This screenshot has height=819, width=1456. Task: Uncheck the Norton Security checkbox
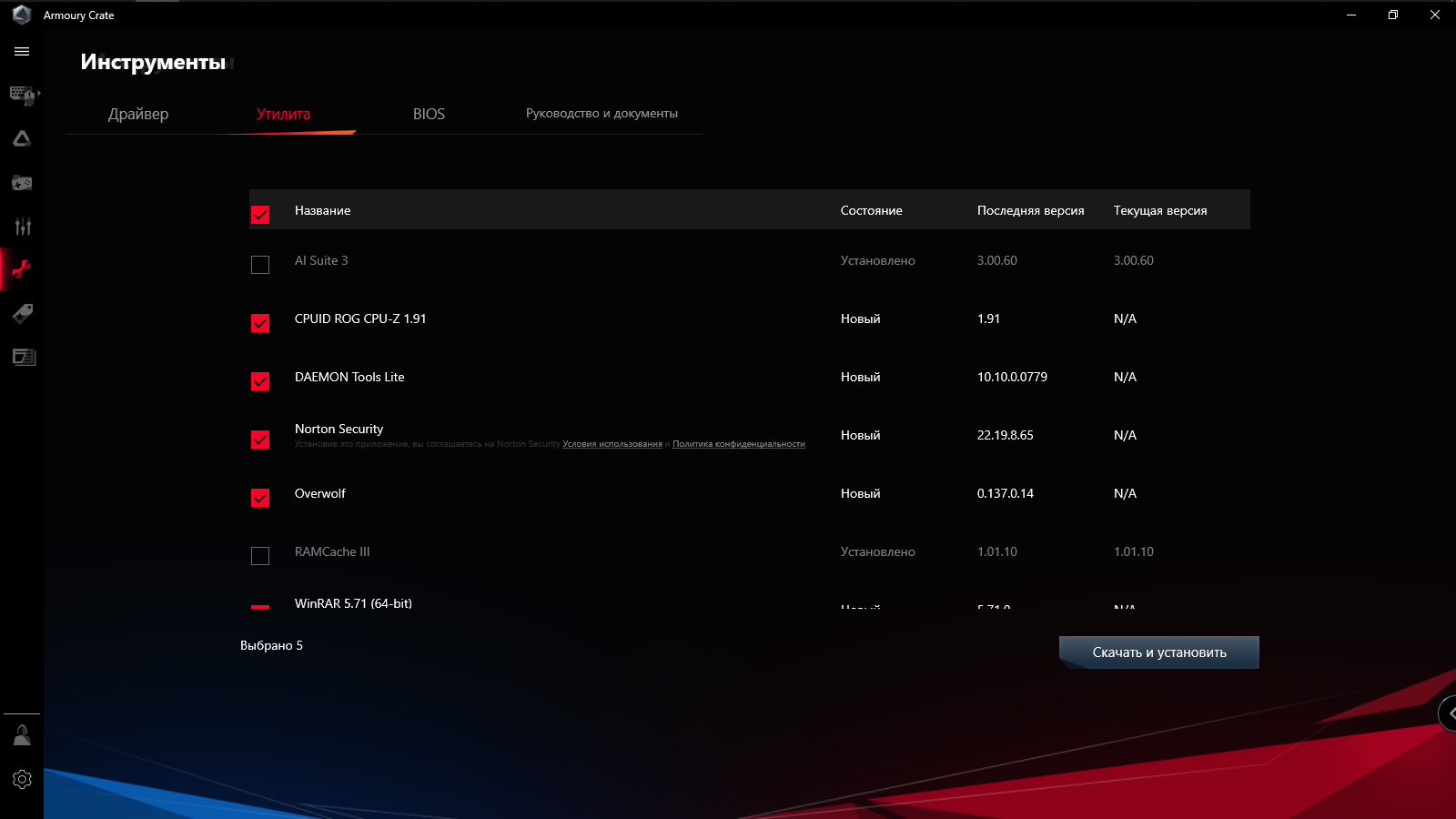tap(260, 440)
